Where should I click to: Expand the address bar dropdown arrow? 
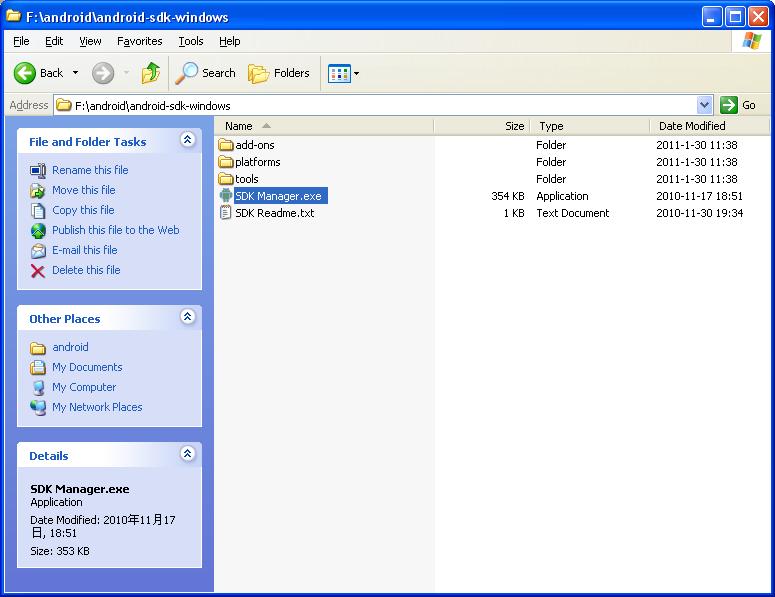[704, 105]
